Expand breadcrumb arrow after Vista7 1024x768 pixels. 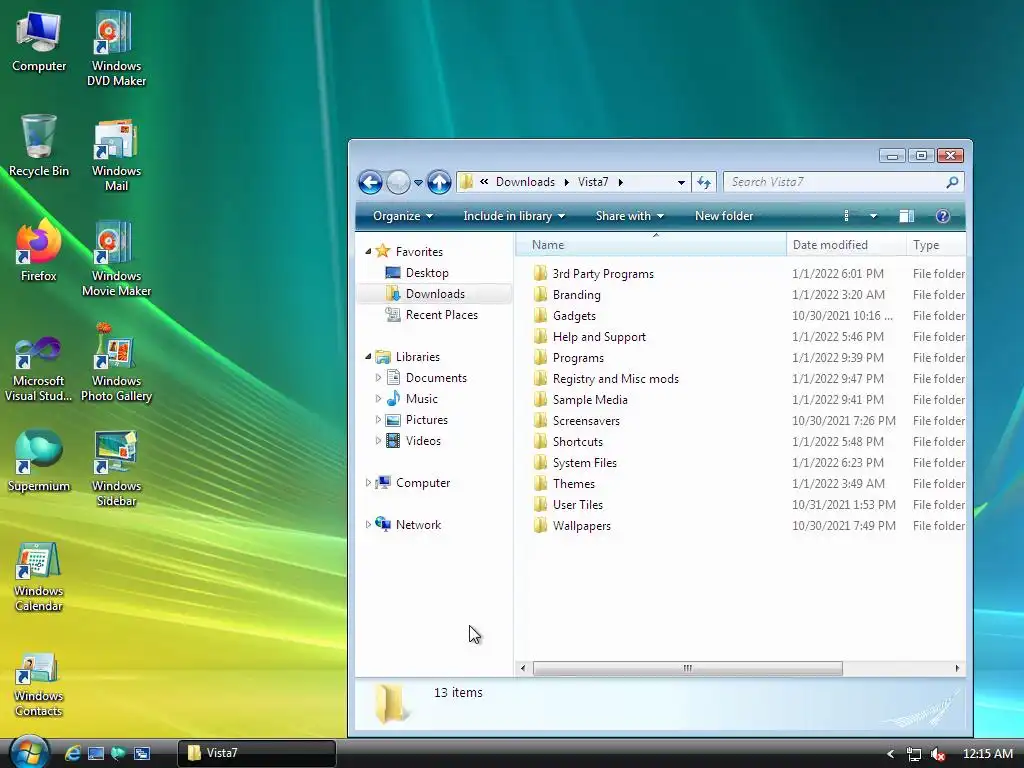pos(620,182)
